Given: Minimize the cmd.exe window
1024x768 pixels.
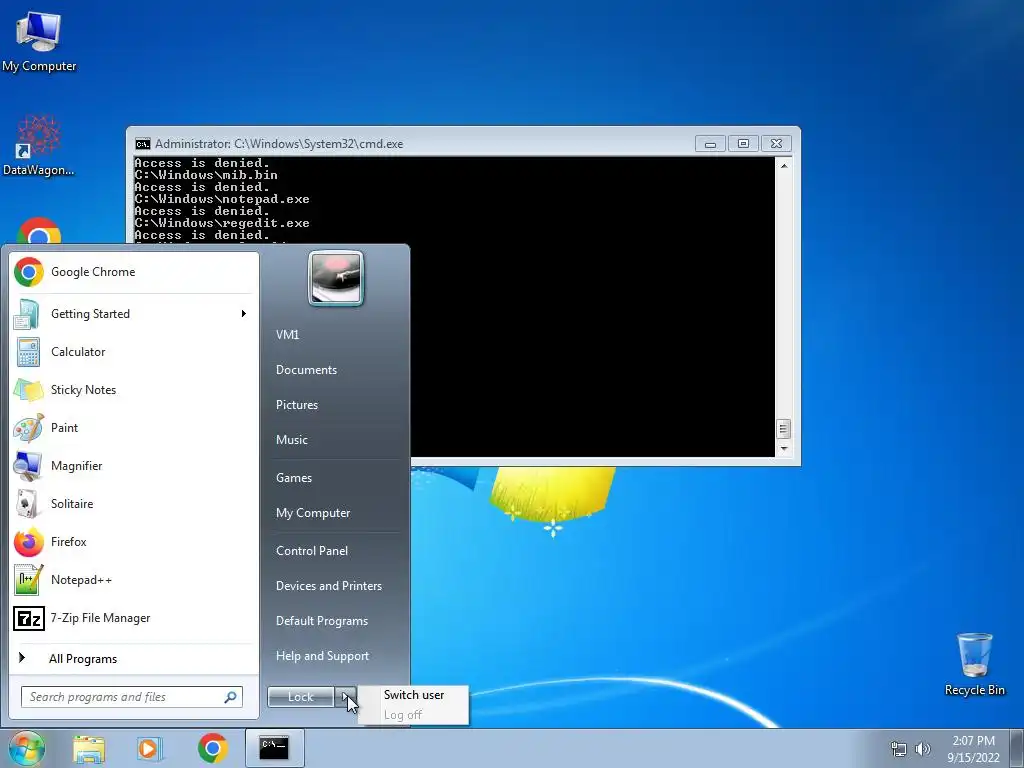Looking at the screenshot, I should [711, 144].
